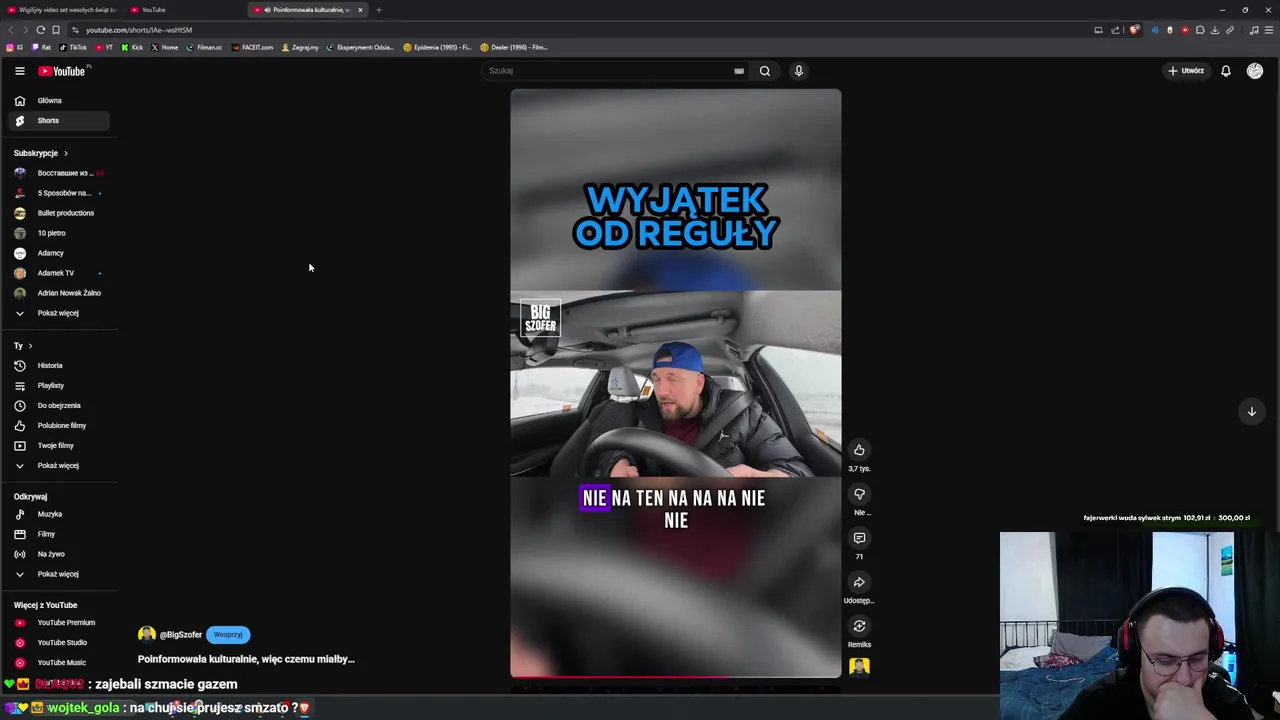Image resolution: width=1280 pixels, height=720 pixels.
Task: Open Brave Shields lion icon
Action: coord(1134,30)
